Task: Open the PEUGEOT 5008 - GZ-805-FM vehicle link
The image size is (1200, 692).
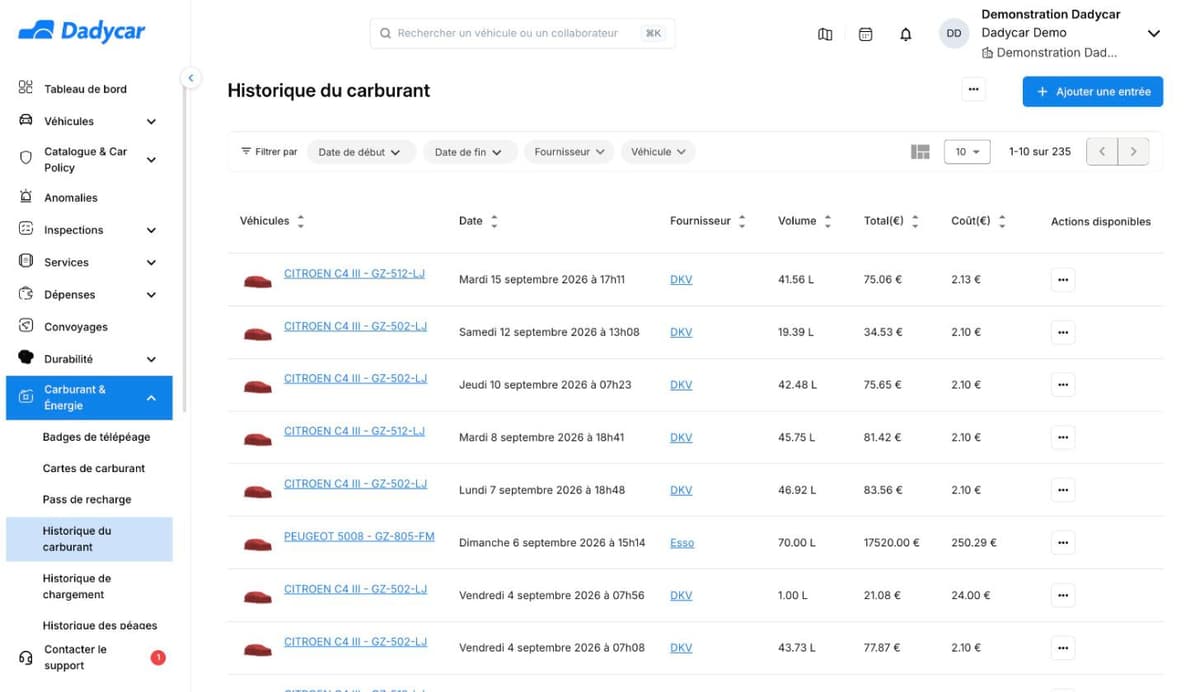Action: (x=359, y=537)
